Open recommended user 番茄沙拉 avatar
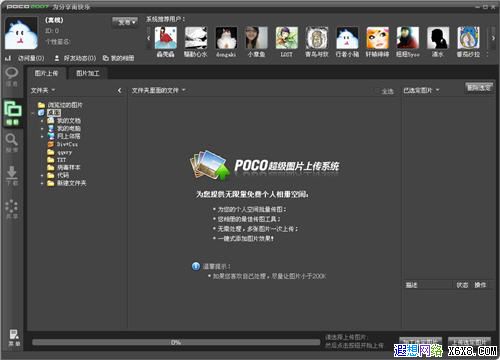The width and height of the screenshot is (500, 360). click(468, 38)
